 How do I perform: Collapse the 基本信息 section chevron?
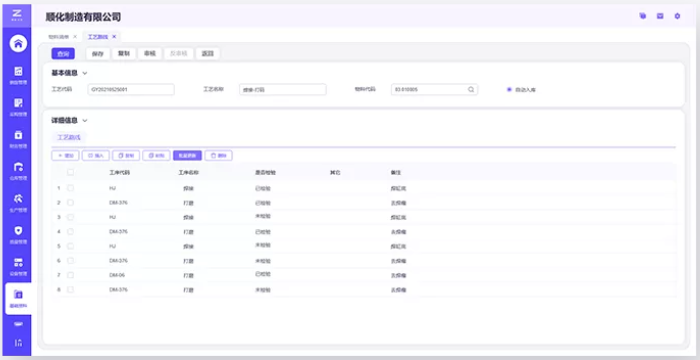pyautogui.click(x=85, y=73)
